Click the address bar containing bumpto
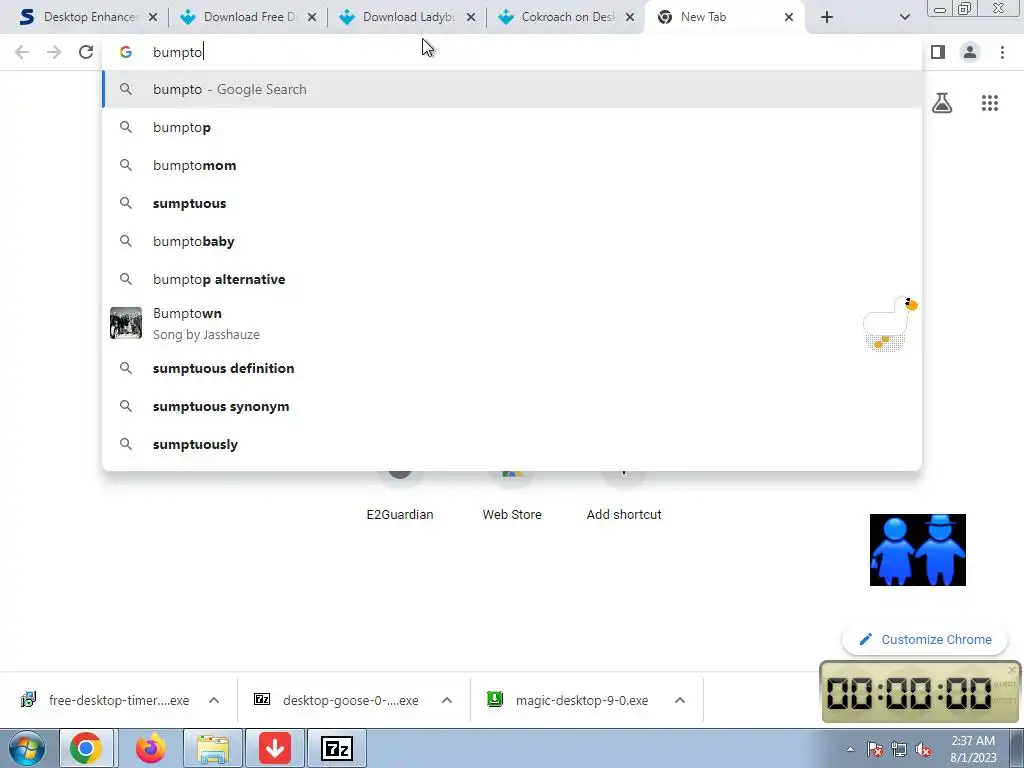This screenshot has width=1024, height=768. 512,52
